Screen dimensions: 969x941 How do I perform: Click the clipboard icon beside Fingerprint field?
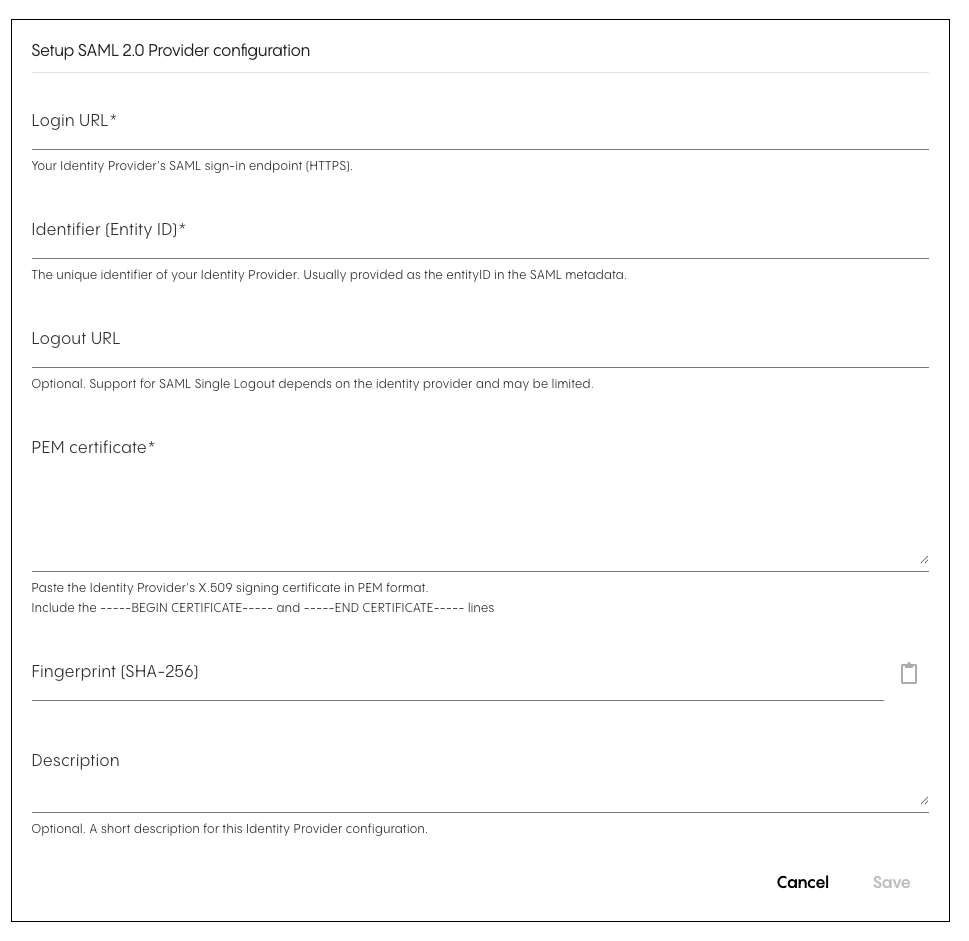(908, 673)
